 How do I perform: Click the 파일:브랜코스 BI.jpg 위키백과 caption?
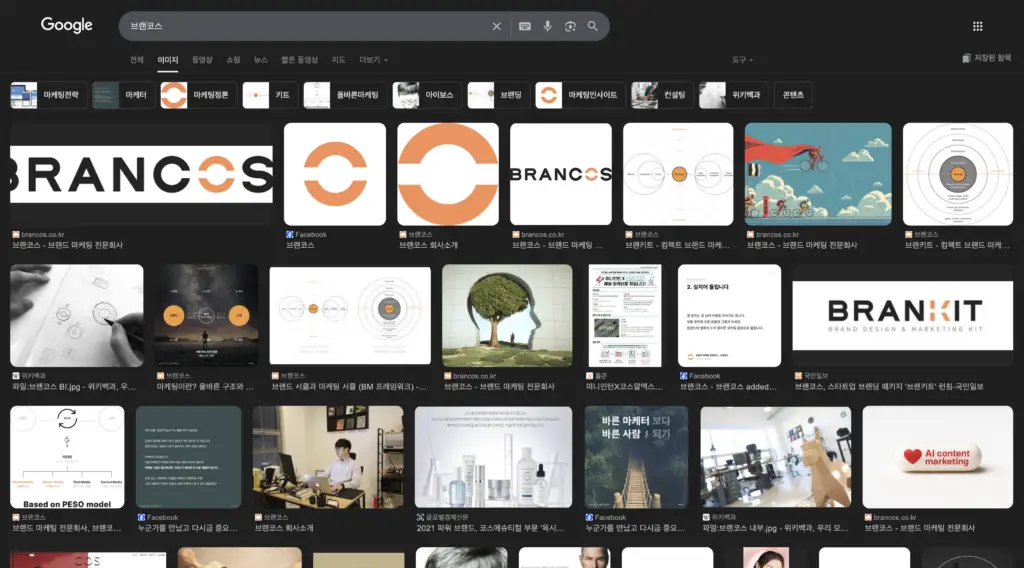coord(74,387)
